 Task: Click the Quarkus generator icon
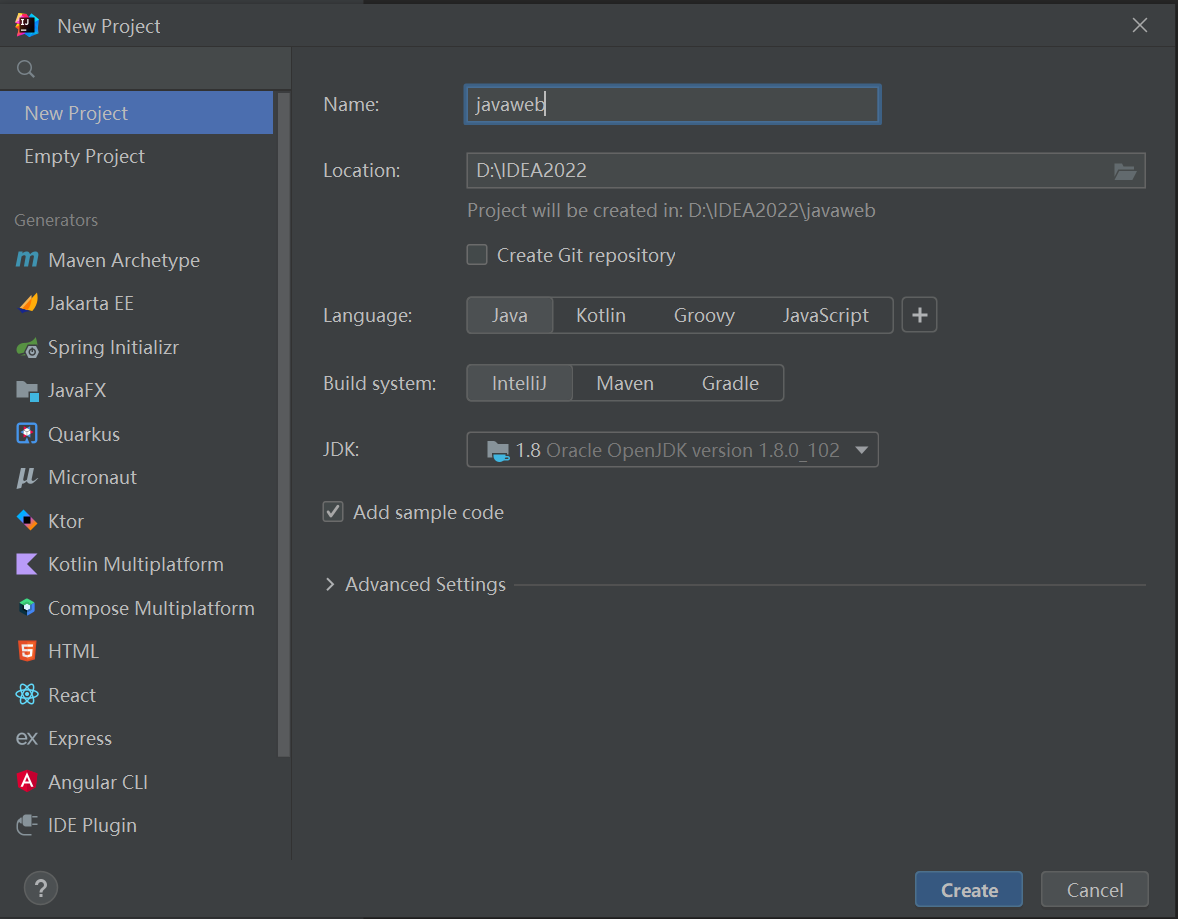[27, 434]
